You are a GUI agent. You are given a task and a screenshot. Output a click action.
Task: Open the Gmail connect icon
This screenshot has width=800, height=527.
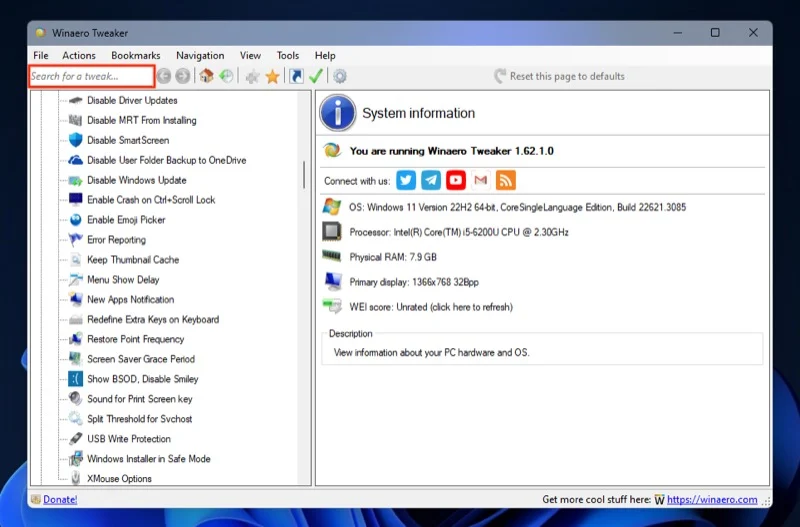pyautogui.click(x=481, y=180)
